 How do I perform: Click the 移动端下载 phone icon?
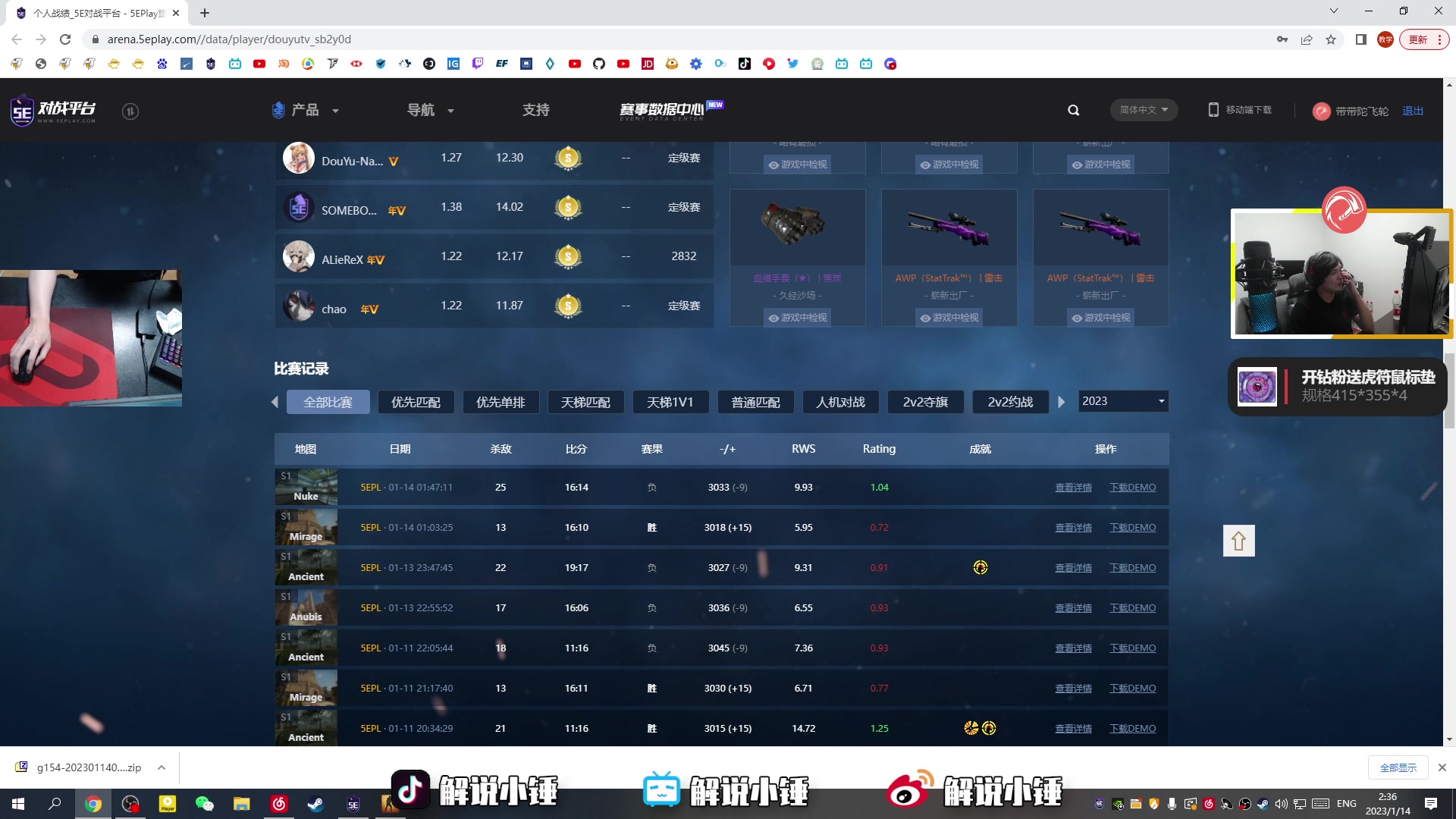(x=1213, y=110)
